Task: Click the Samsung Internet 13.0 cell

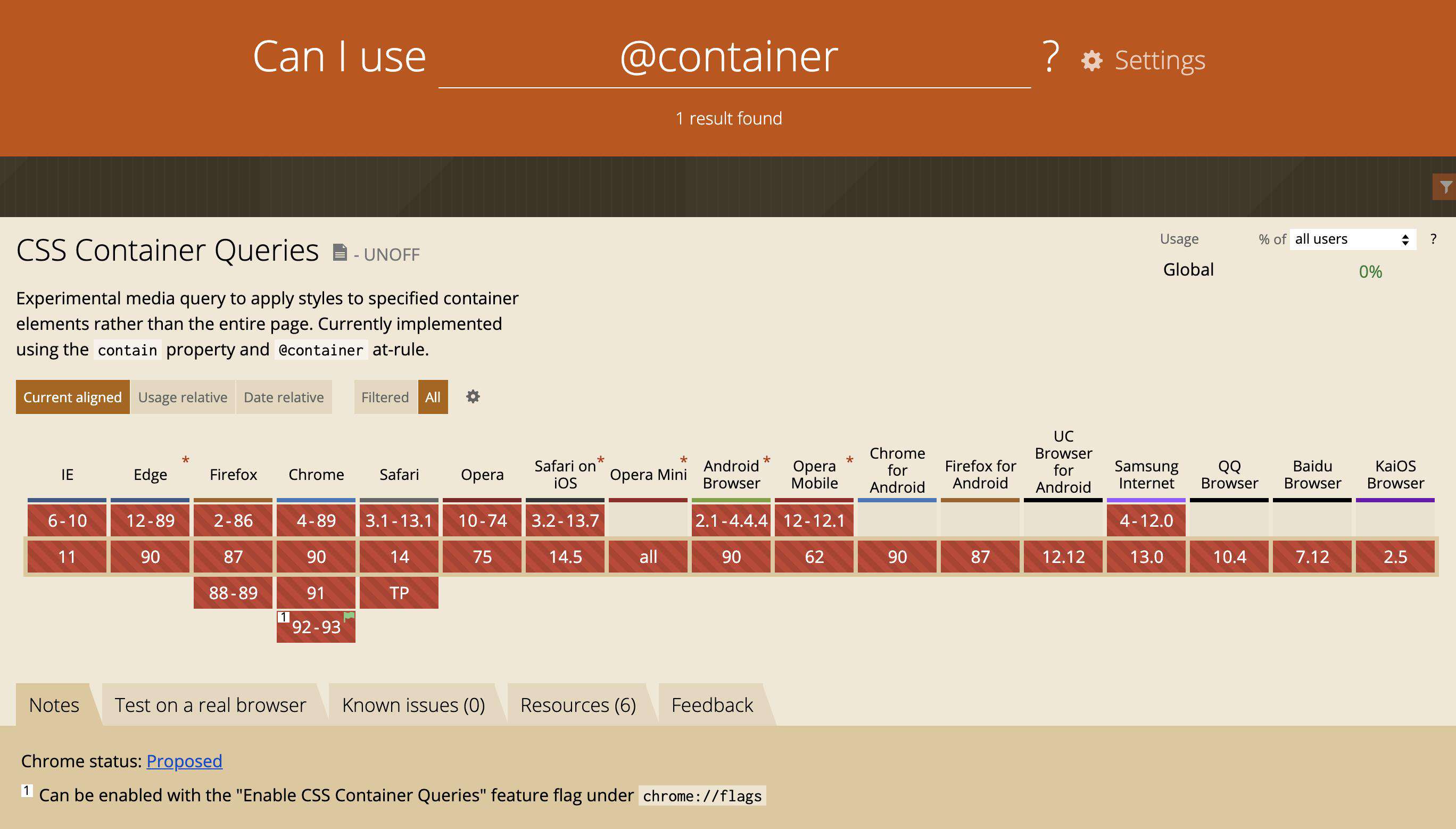Action: (x=1146, y=556)
